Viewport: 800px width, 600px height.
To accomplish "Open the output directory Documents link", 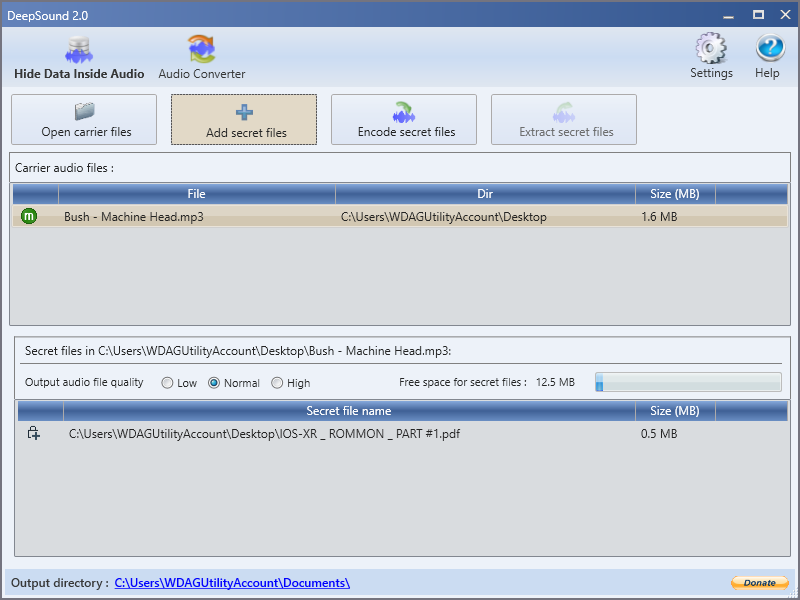I will click(232, 583).
